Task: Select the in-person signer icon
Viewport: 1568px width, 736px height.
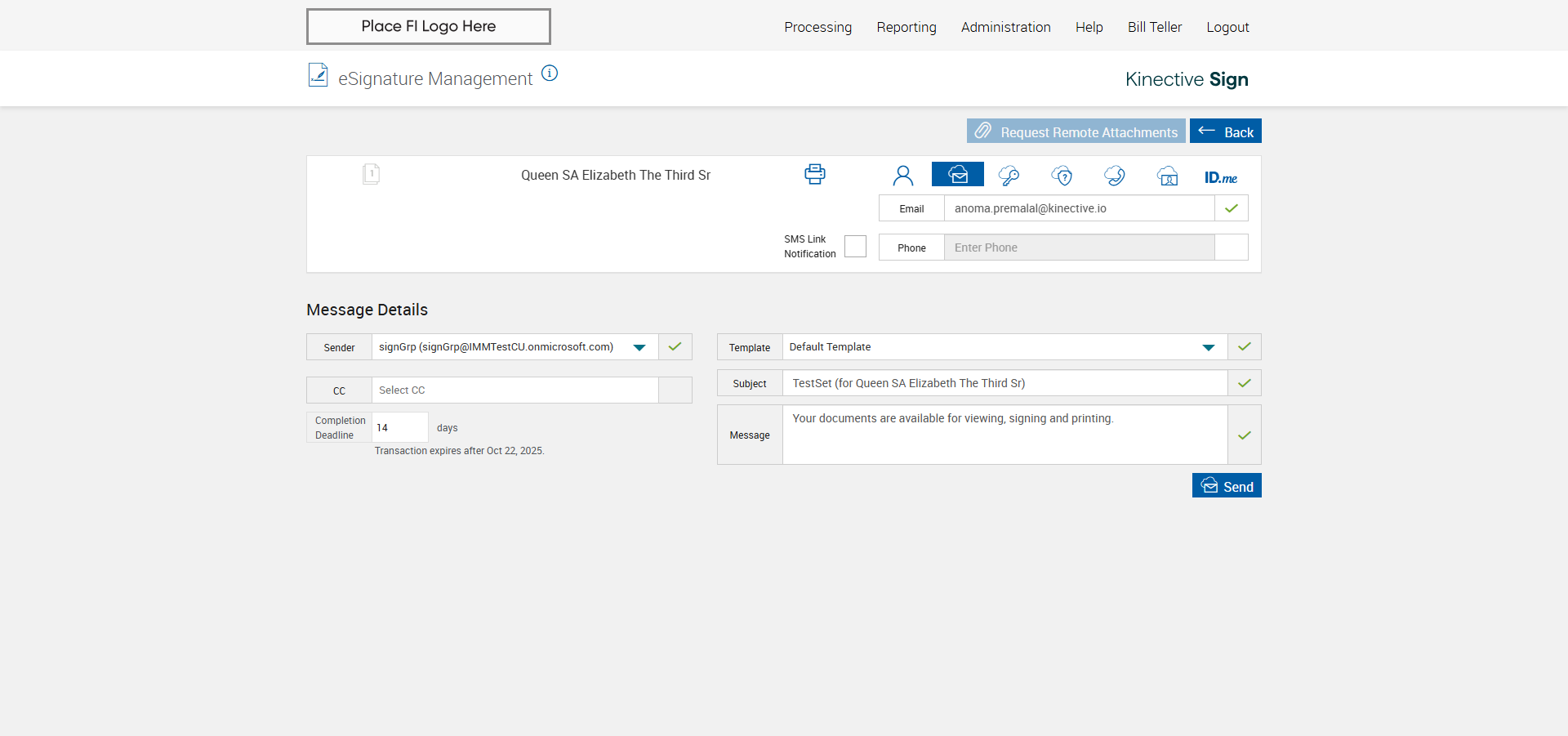Action: coord(902,176)
